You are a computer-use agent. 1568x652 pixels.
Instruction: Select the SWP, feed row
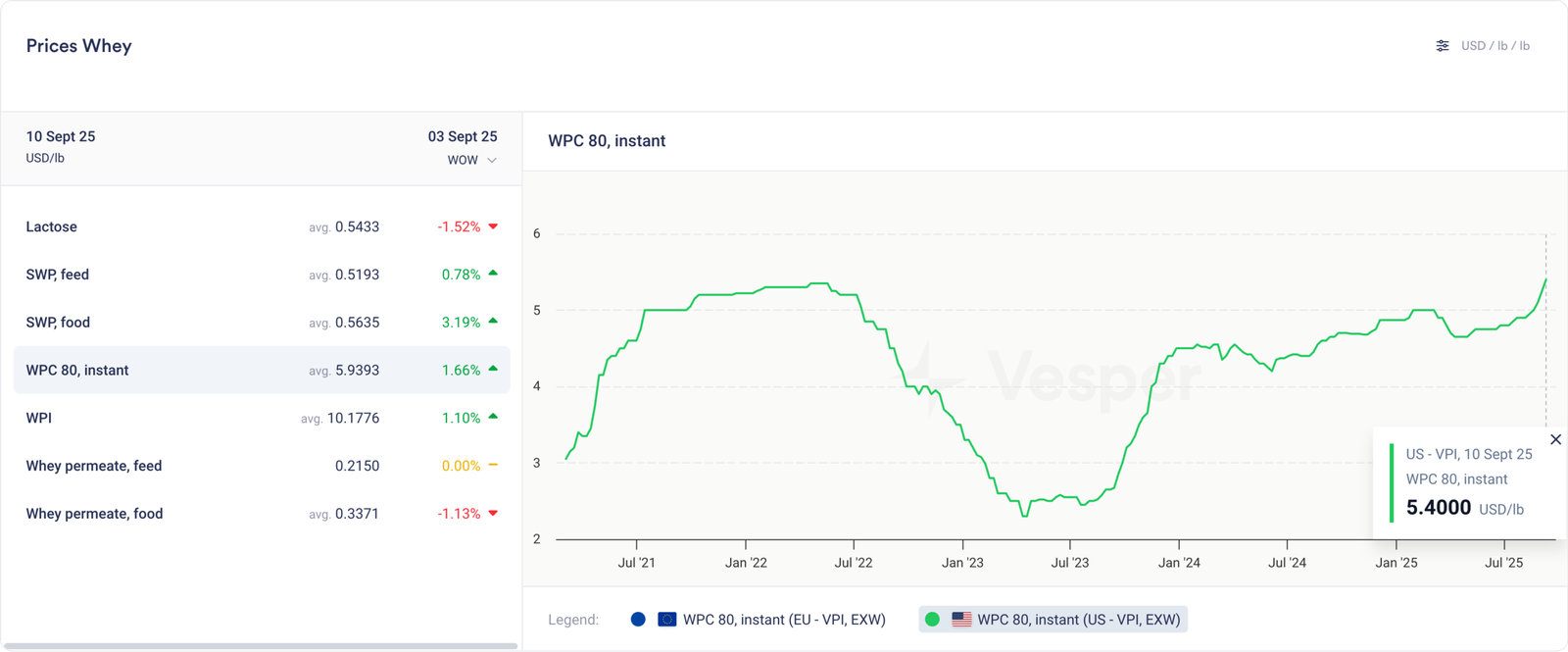[x=261, y=275]
